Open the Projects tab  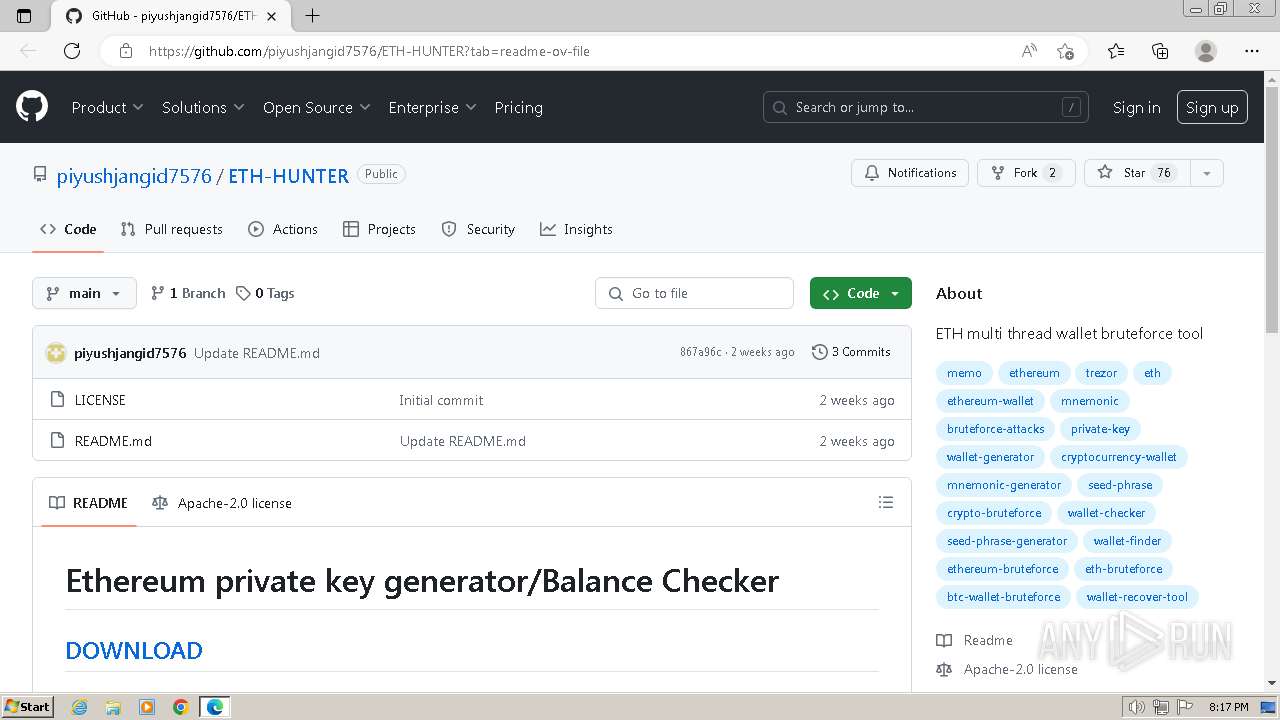tap(379, 229)
